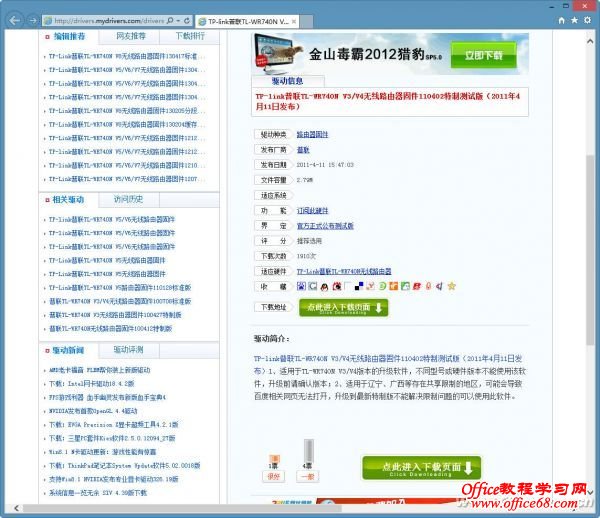Select the 驱动评测 tab
This screenshot has width=600, height=518.
tap(129, 350)
